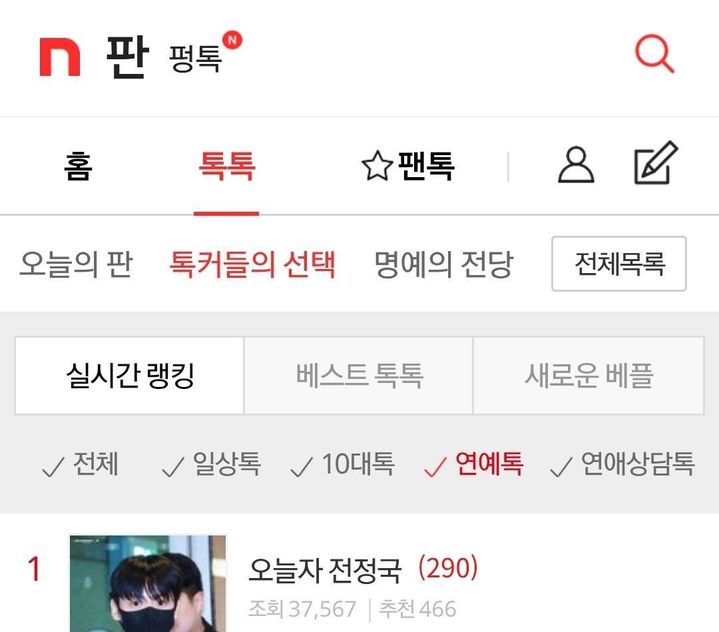Tap the red N notification badge
This screenshot has width=719, height=632.
tap(232, 40)
